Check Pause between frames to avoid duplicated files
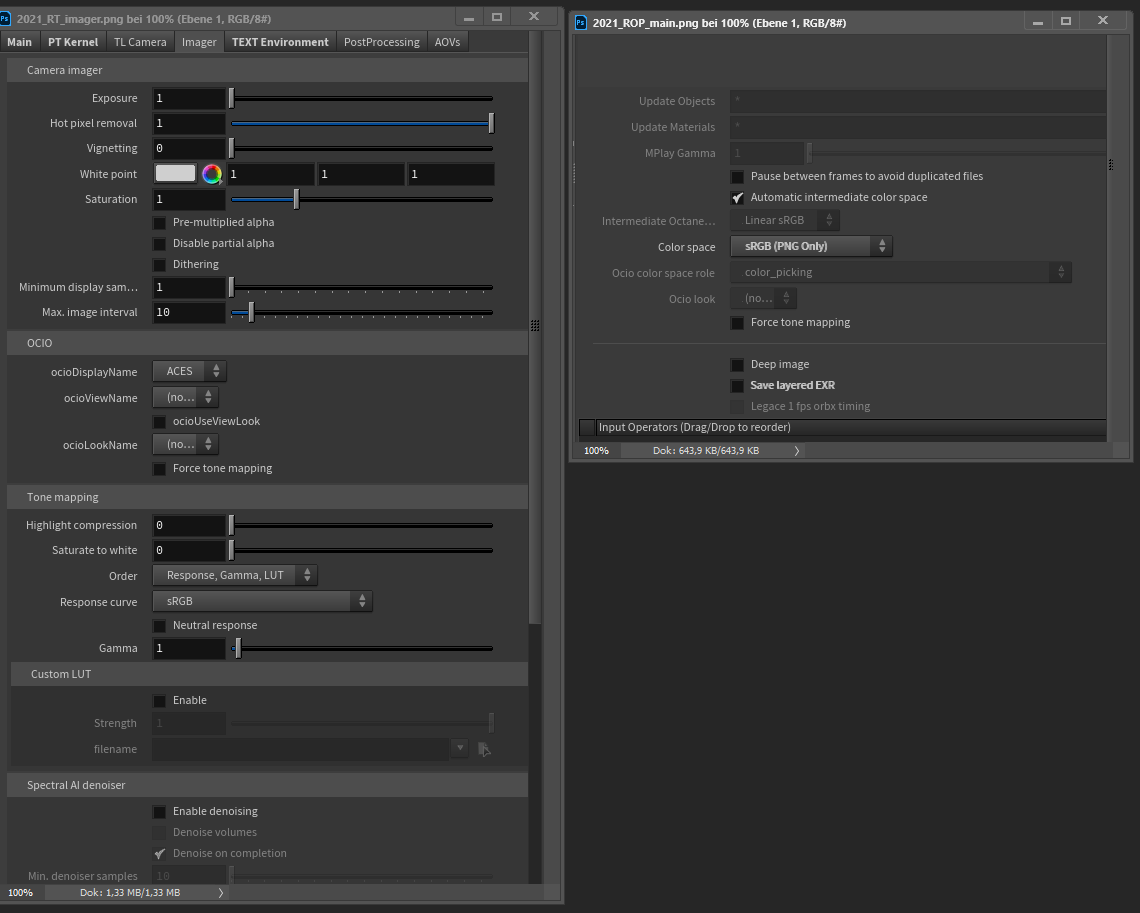Screen dimensions: 1140x913 (737, 177)
